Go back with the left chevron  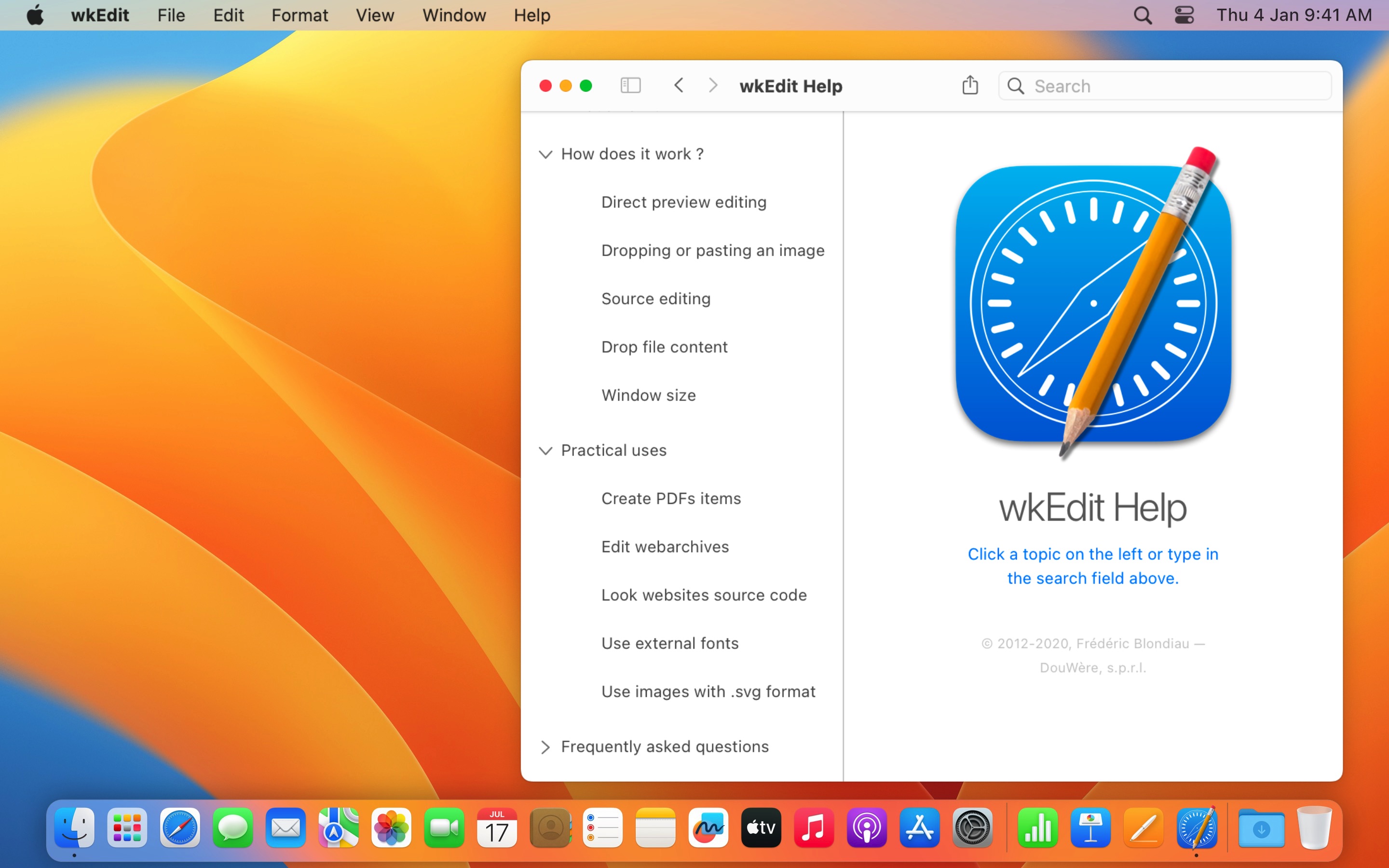coord(679,85)
